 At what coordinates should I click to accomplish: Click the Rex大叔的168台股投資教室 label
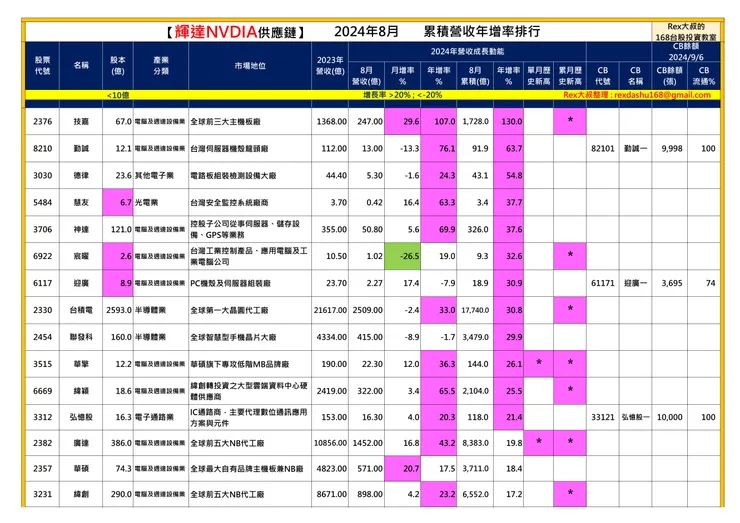686,32
